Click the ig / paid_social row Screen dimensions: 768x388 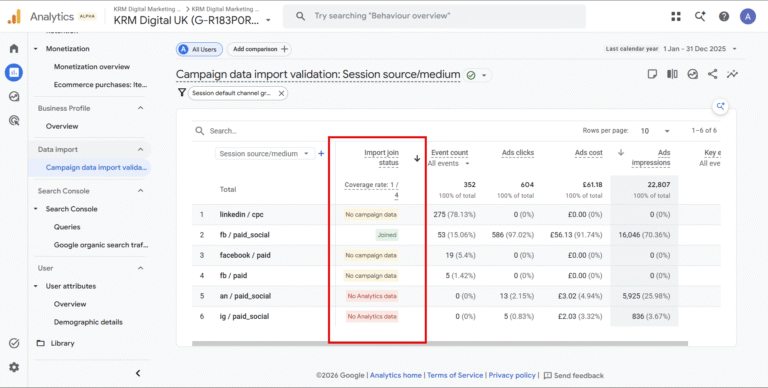click(x=456, y=316)
